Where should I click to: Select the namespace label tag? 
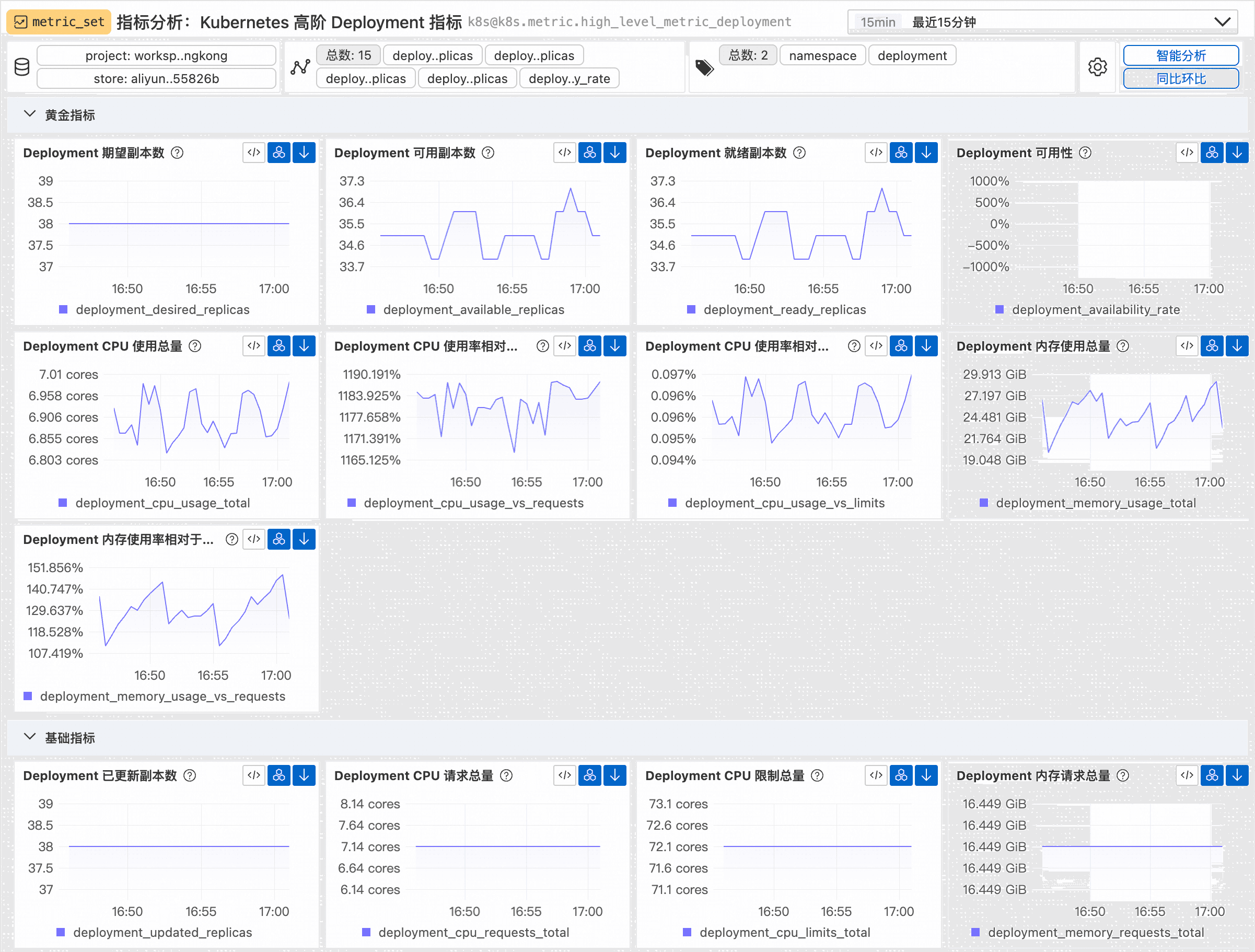pyautogui.click(x=822, y=55)
